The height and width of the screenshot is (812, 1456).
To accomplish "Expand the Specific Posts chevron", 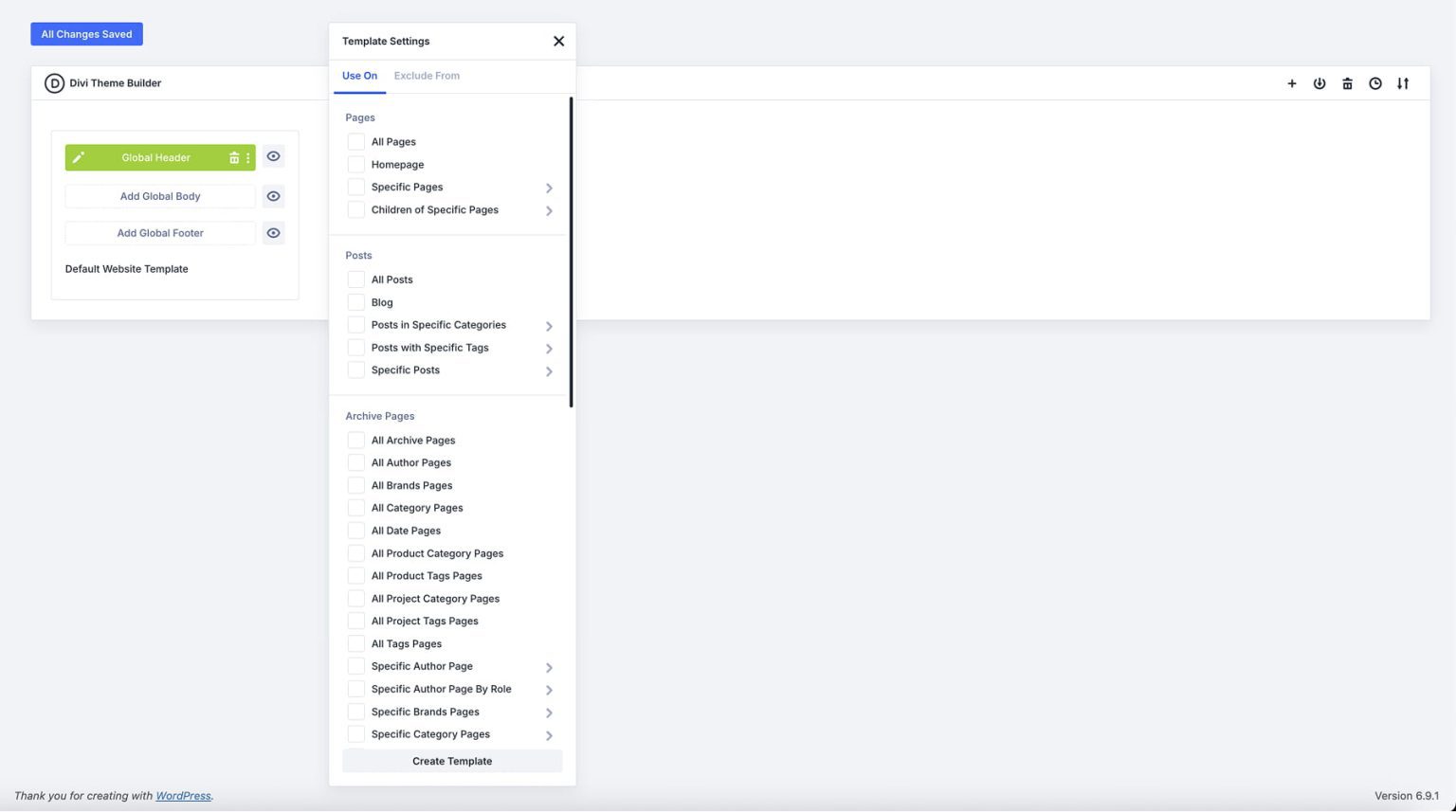I will pyautogui.click(x=549, y=371).
